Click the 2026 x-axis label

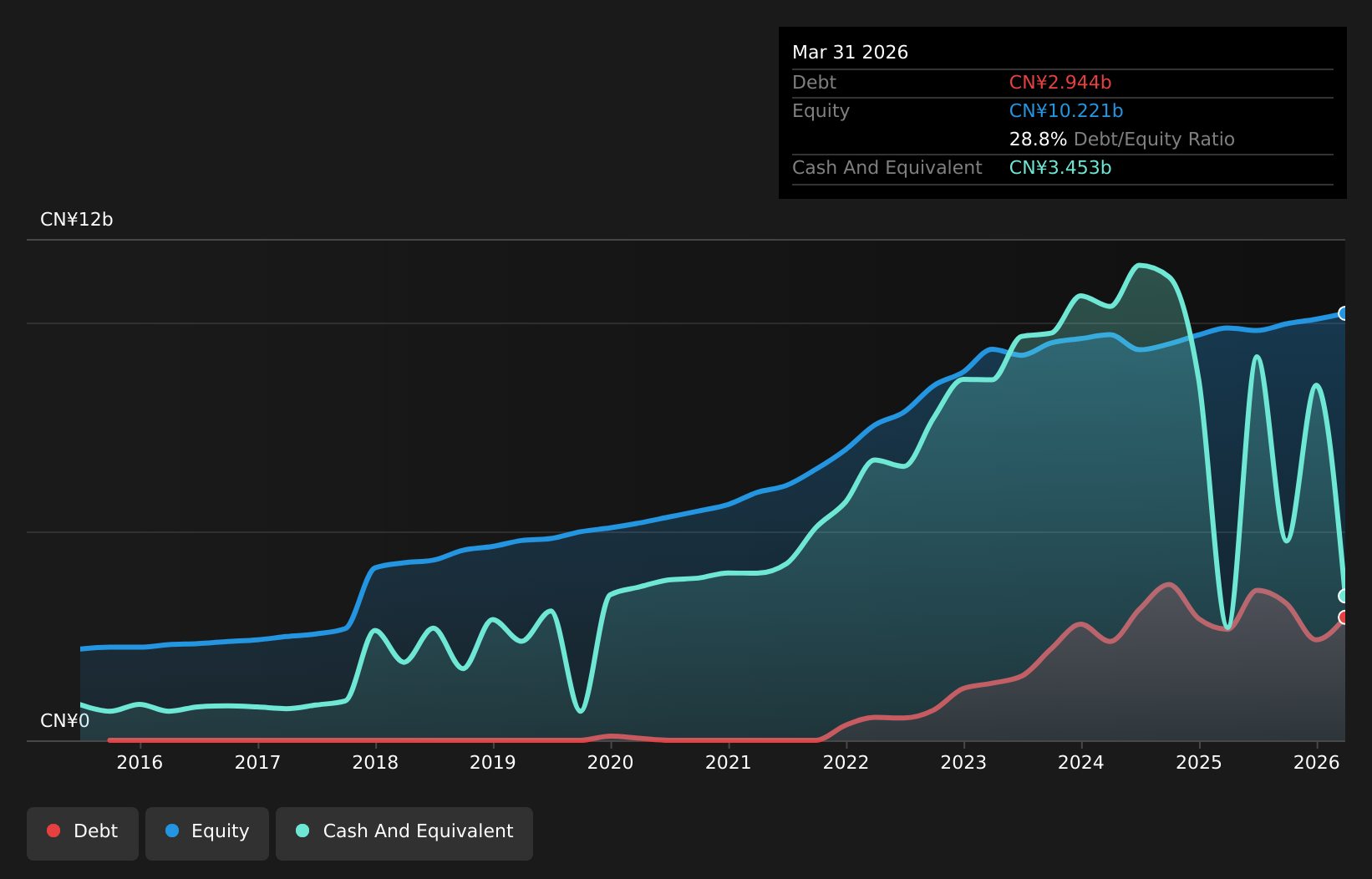(x=1317, y=762)
